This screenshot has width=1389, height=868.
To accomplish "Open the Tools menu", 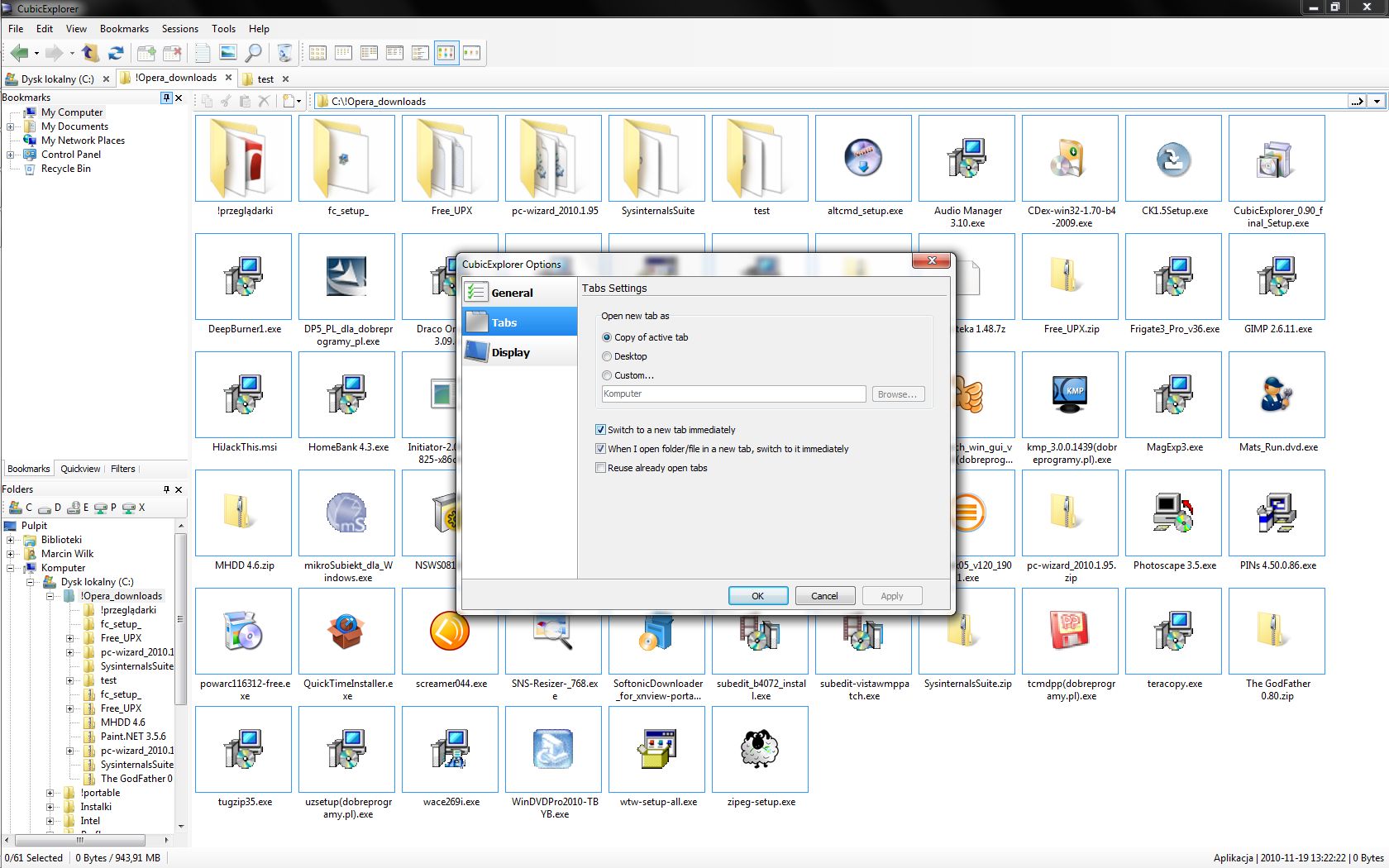I will pos(223,28).
